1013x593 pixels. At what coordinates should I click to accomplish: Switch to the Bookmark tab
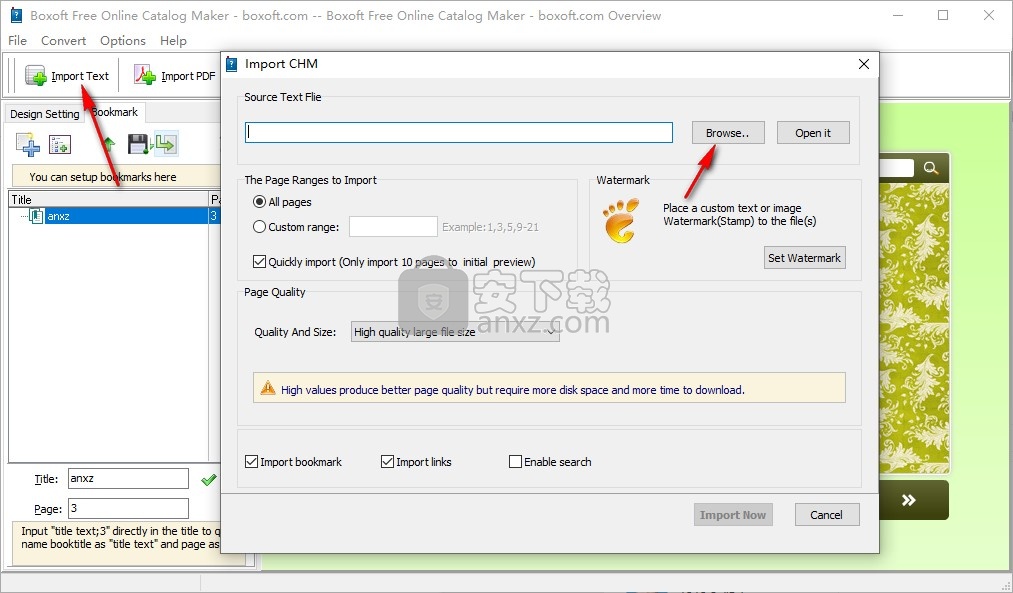click(x=115, y=112)
